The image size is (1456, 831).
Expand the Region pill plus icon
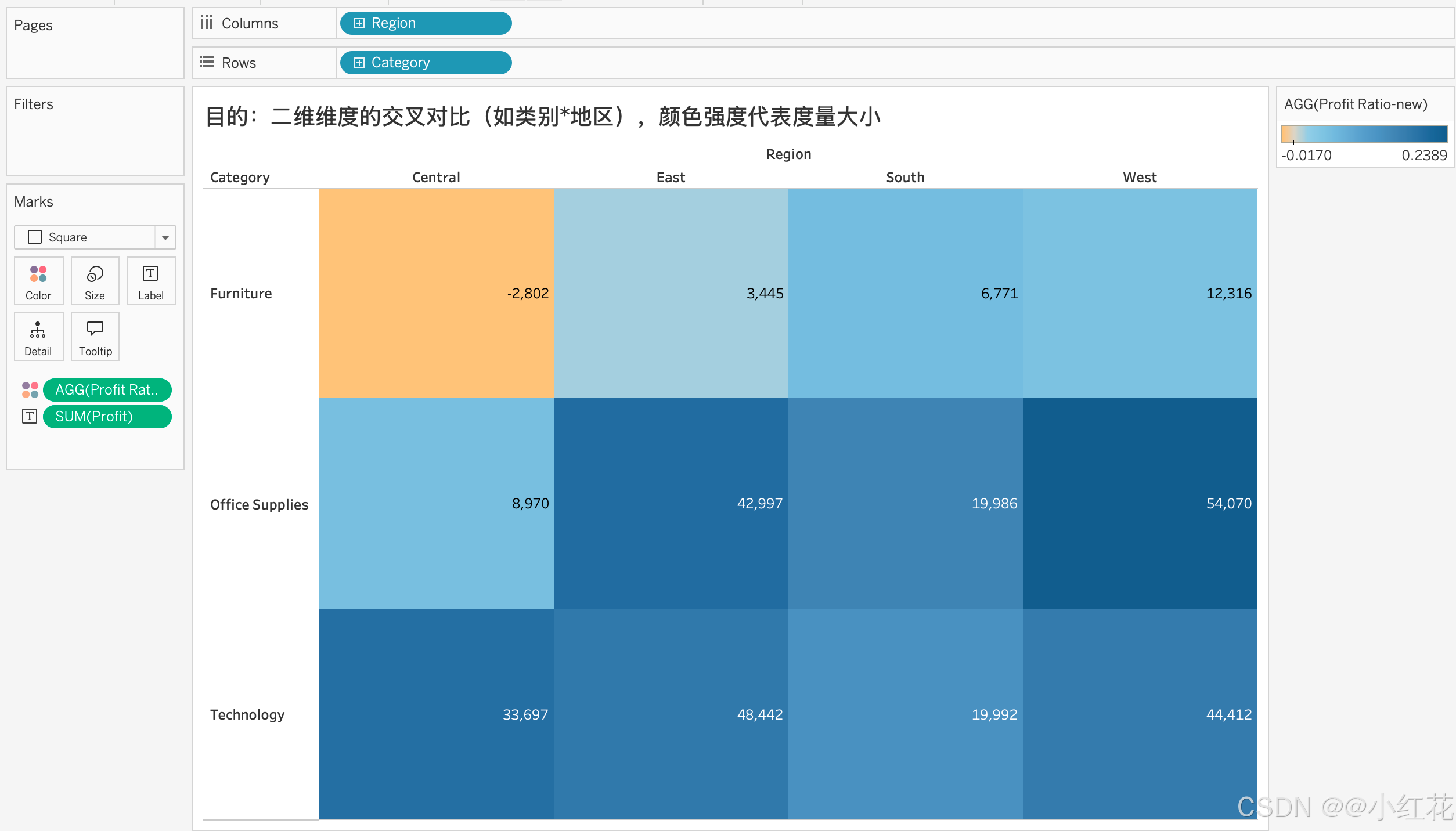(x=359, y=23)
